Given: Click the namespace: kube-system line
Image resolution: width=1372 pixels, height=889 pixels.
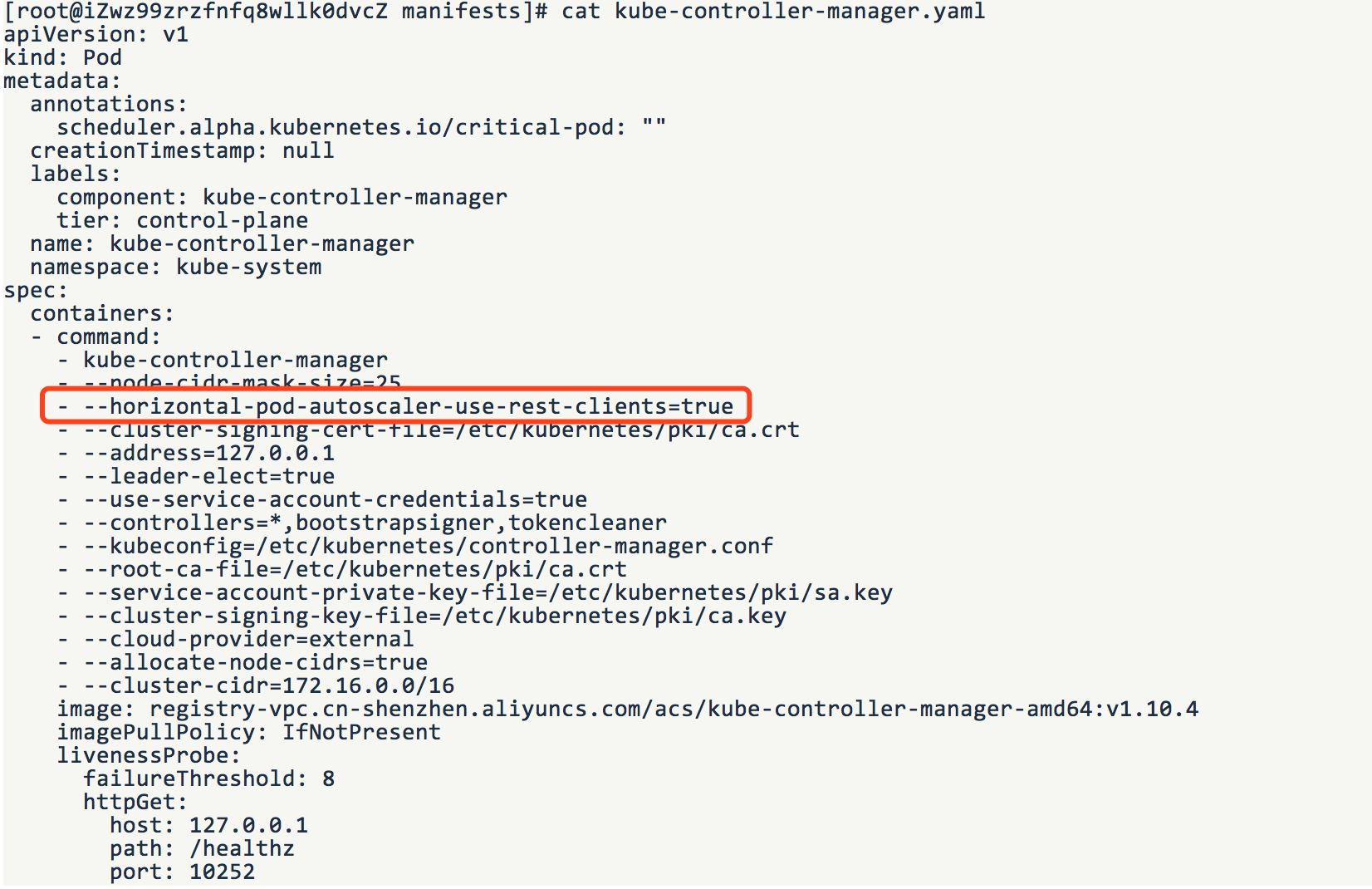Looking at the screenshot, I should pos(176,268).
